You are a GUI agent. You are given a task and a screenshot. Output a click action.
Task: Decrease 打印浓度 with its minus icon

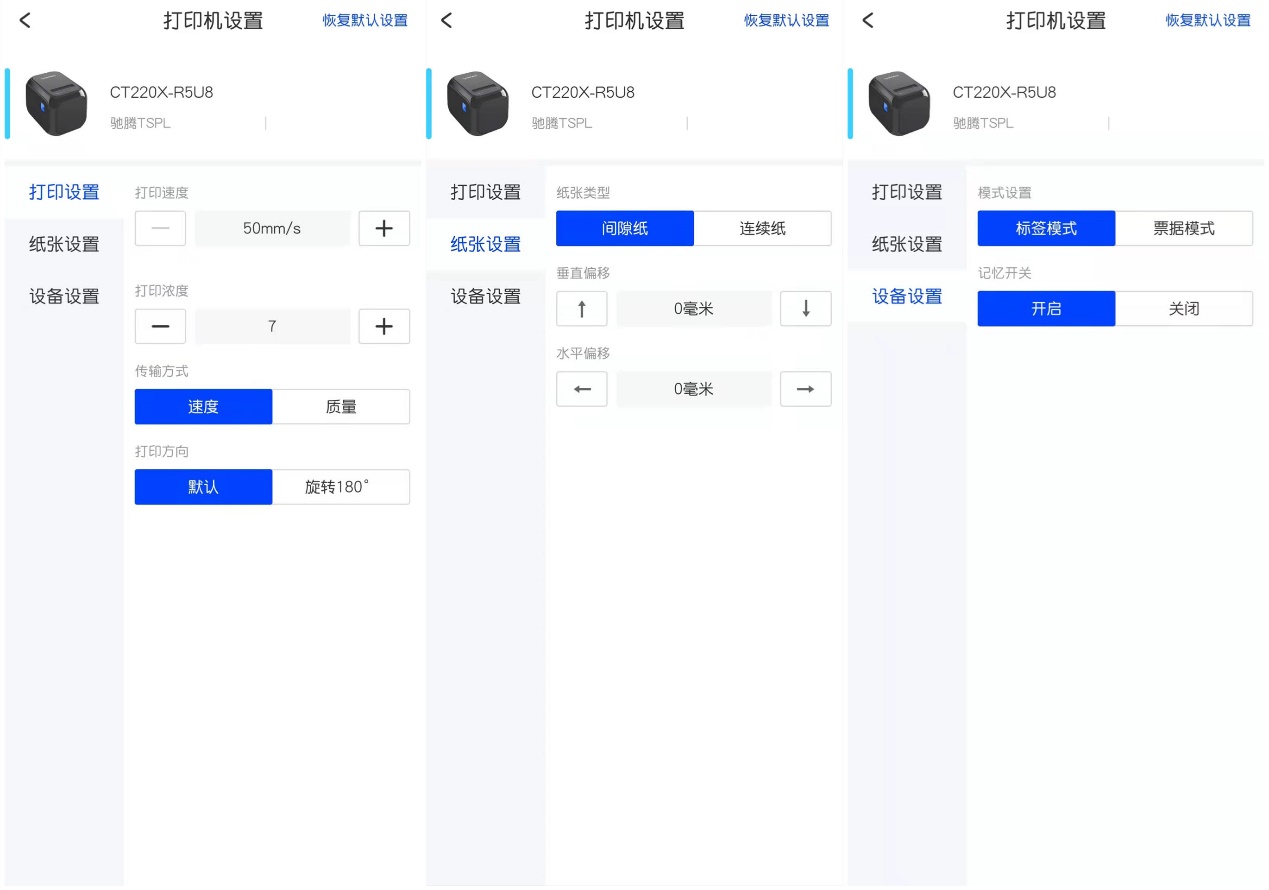tap(160, 326)
